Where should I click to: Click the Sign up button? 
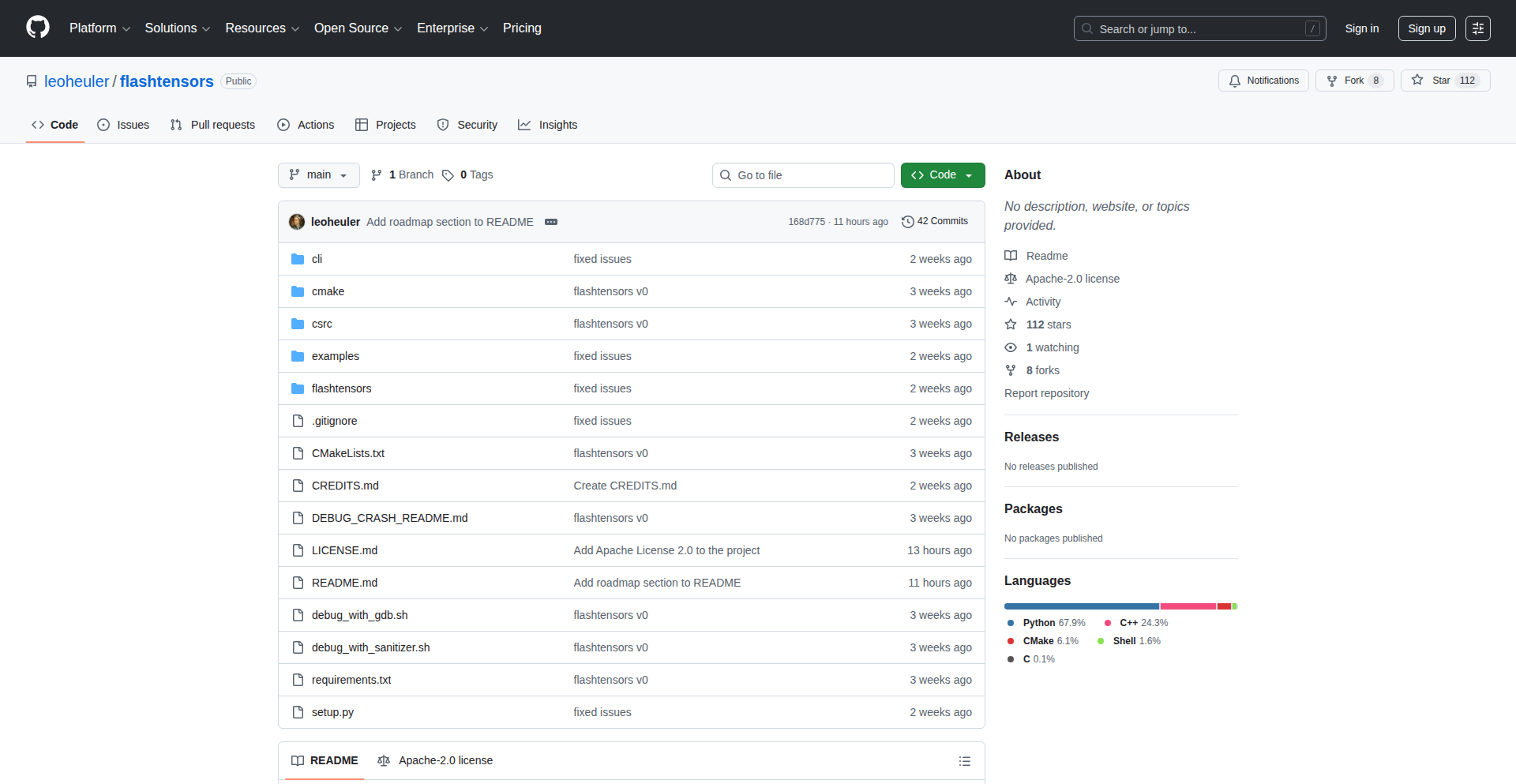pyautogui.click(x=1426, y=28)
